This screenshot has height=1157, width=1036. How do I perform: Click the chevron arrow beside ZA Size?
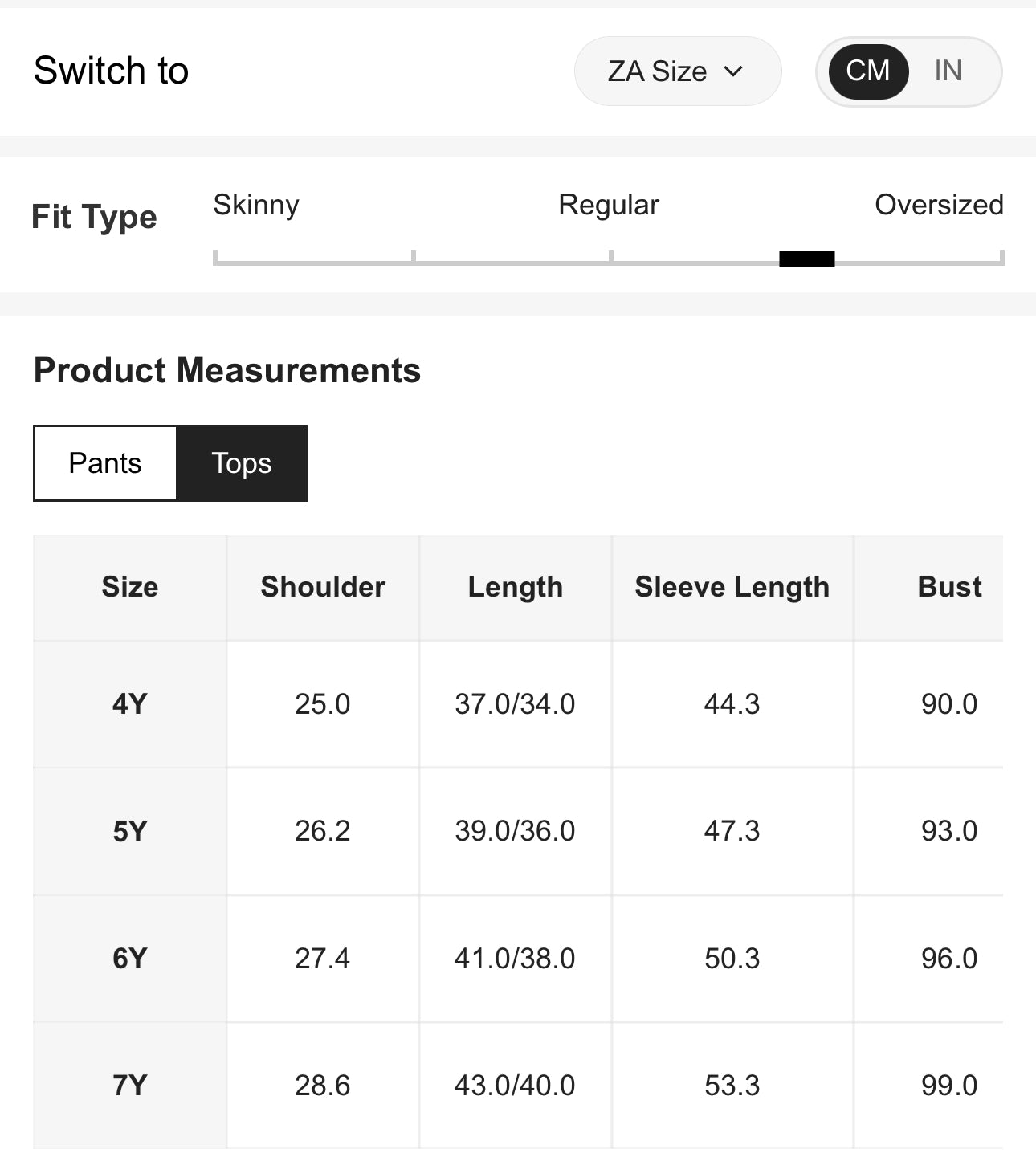click(x=733, y=71)
